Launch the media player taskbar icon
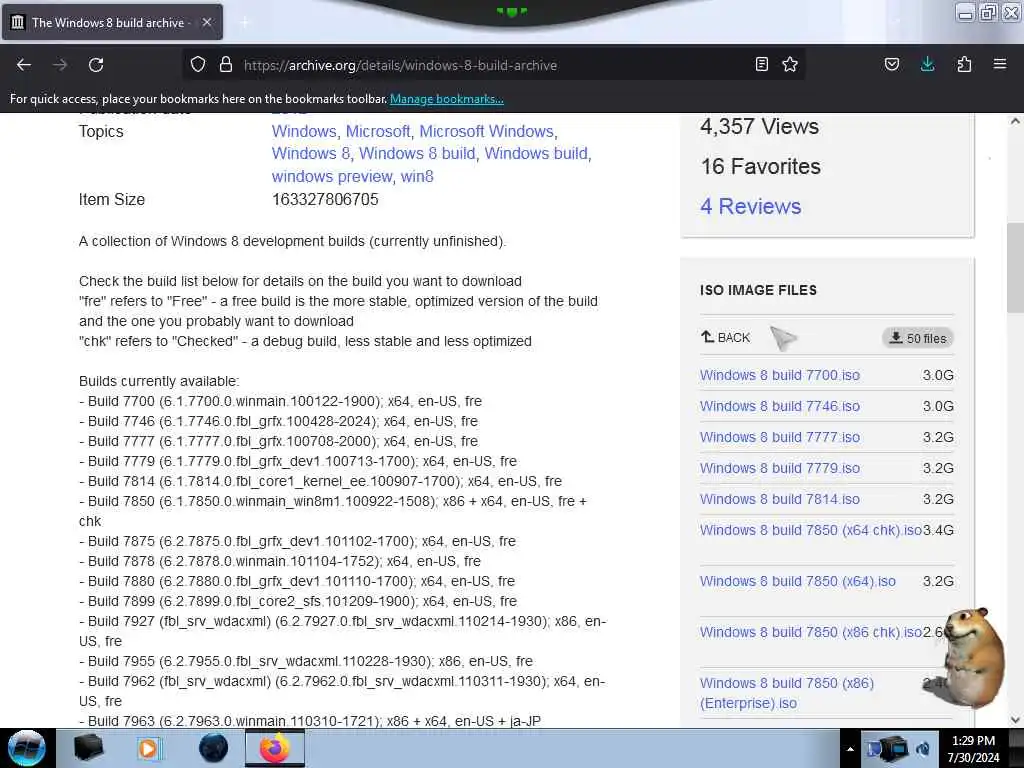 click(x=149, y=748)
